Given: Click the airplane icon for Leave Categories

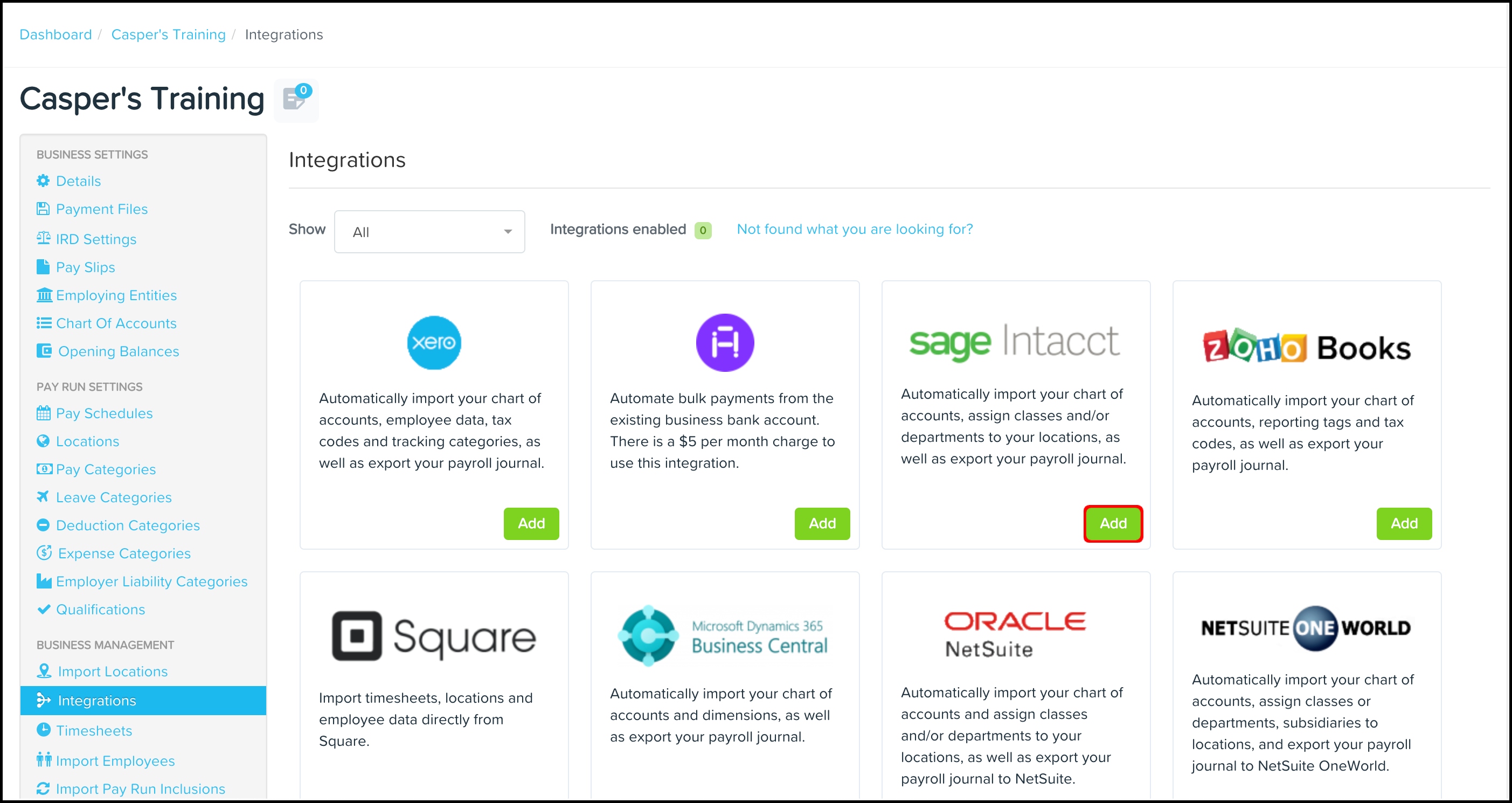Looking at the screenshot, I should coord(43,496).
